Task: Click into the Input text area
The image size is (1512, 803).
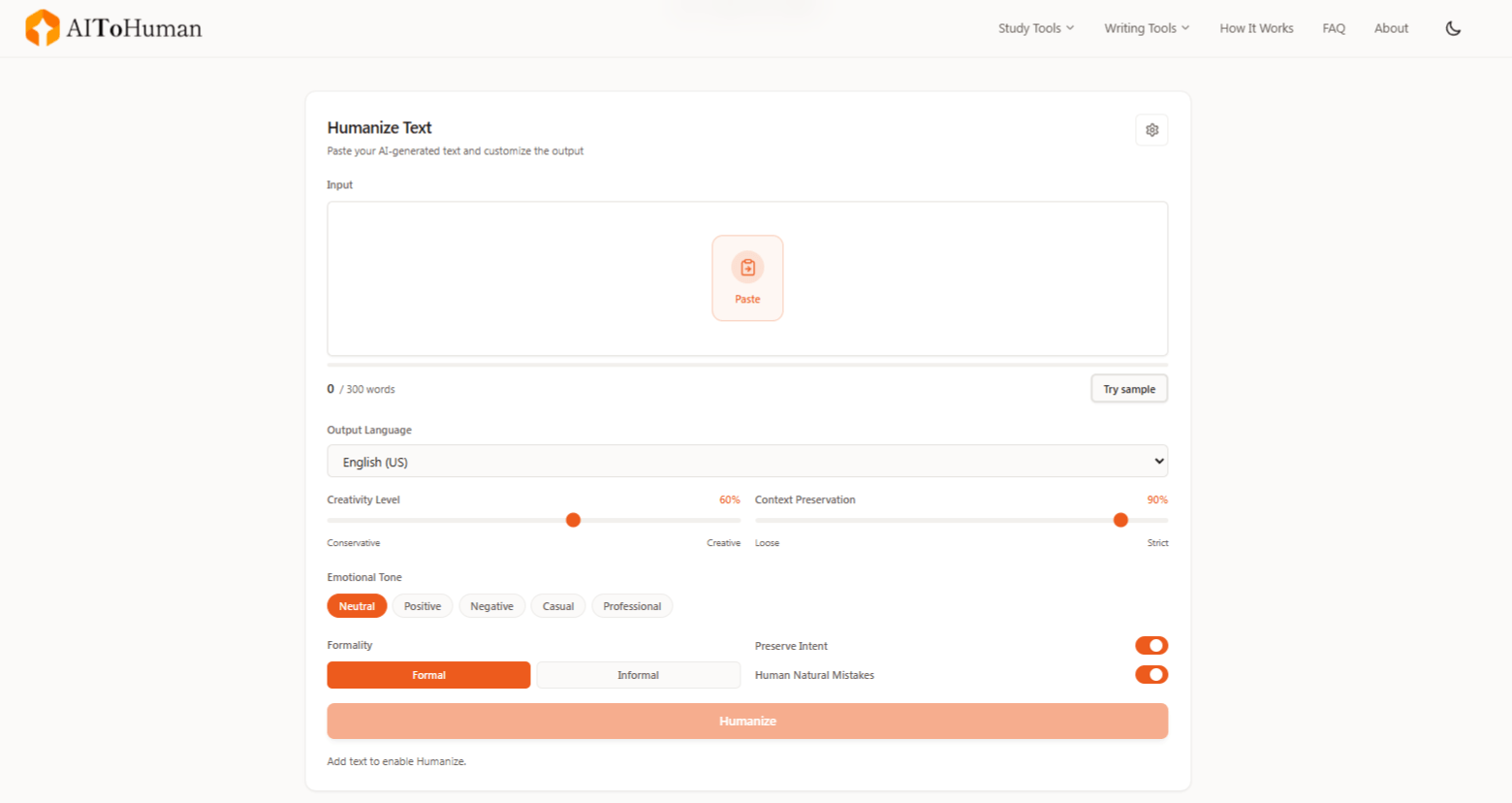Action: [747, 278]
